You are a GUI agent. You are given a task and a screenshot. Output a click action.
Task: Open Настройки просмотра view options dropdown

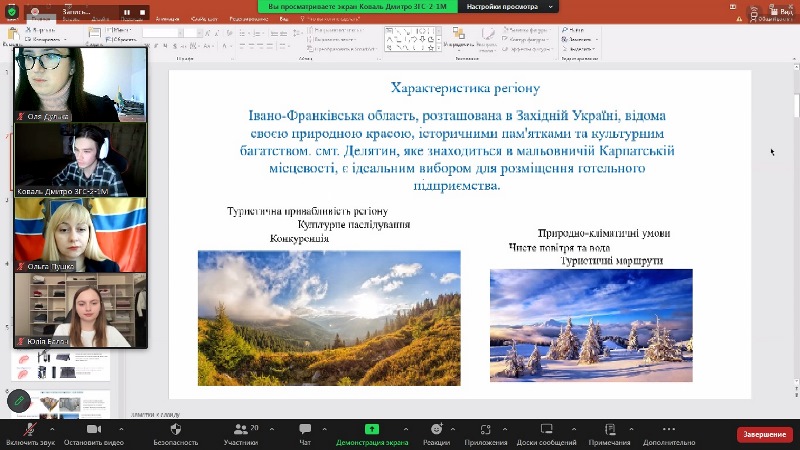503,6
